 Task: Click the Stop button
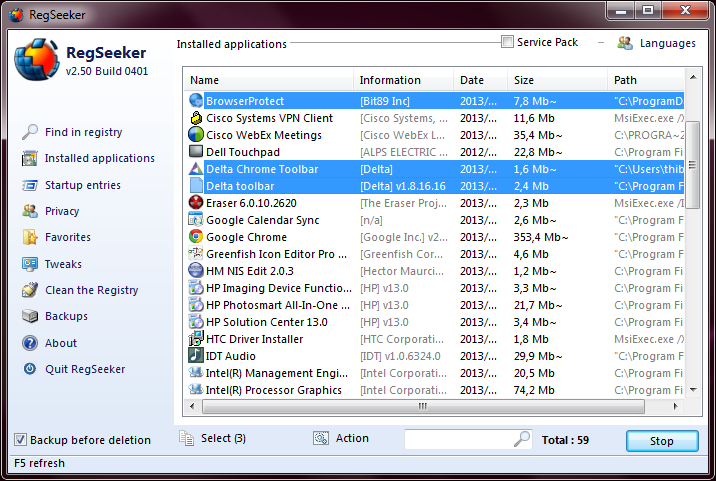point(662,441)
